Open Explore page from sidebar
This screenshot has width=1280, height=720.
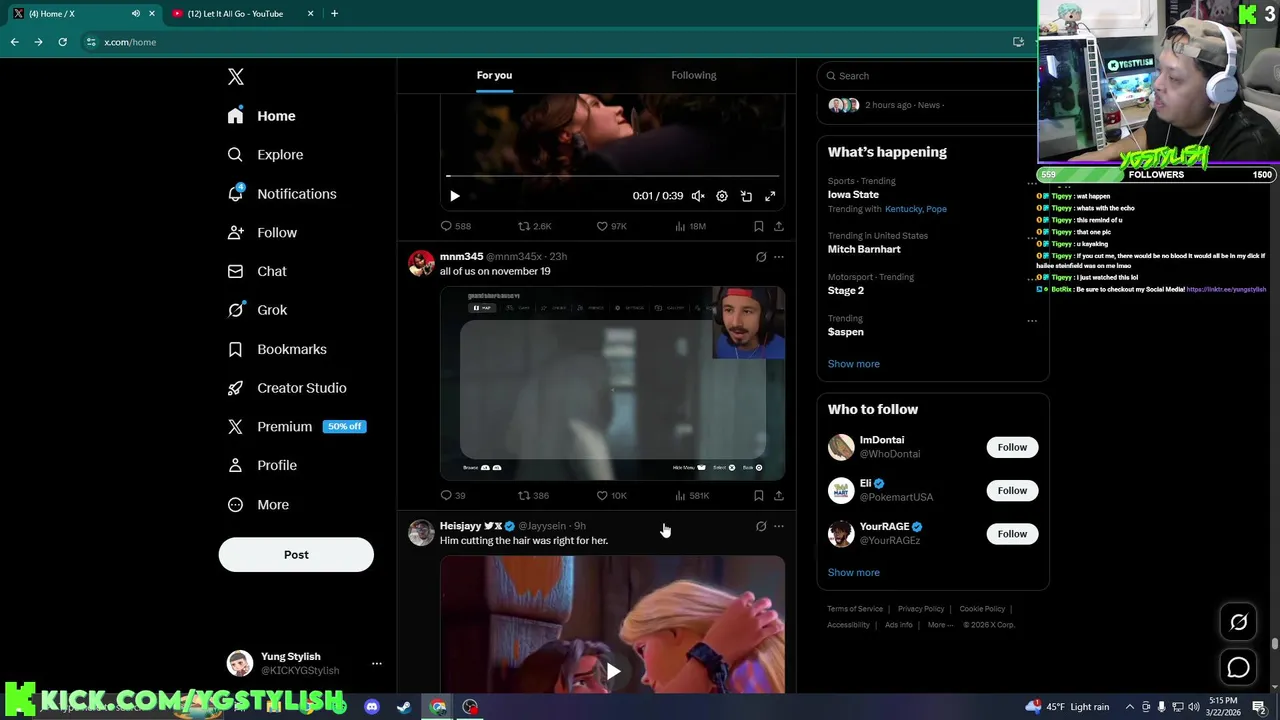pyautogui.click(x=265, y=155)
